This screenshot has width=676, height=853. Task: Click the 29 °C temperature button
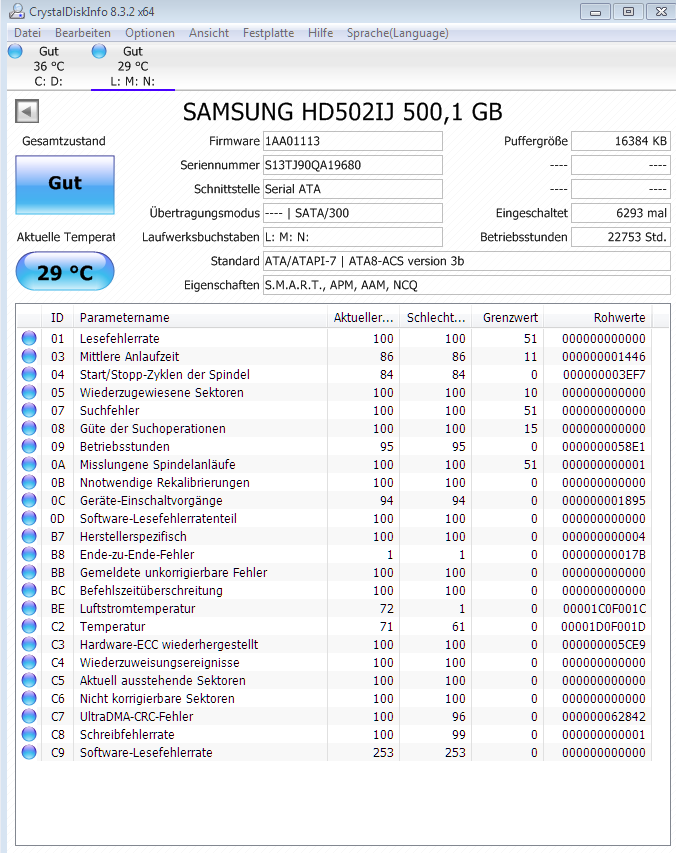(65, 271)
